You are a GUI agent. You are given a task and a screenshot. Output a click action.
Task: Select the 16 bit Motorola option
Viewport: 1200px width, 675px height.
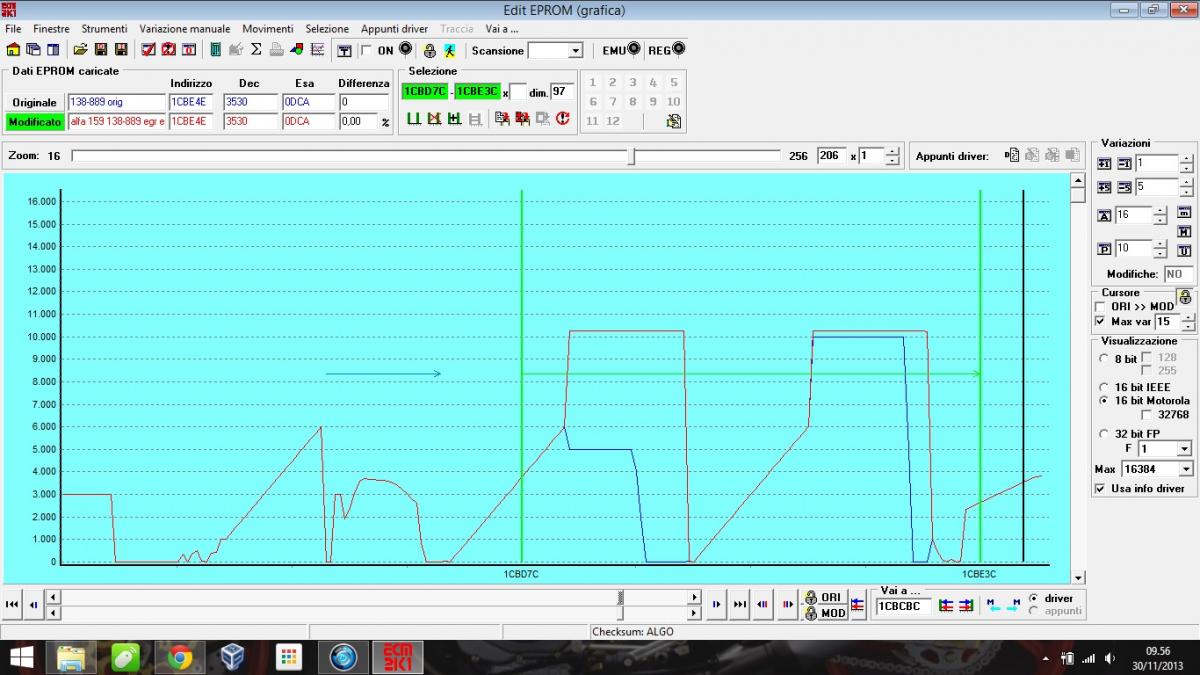tap(1105, 400)
